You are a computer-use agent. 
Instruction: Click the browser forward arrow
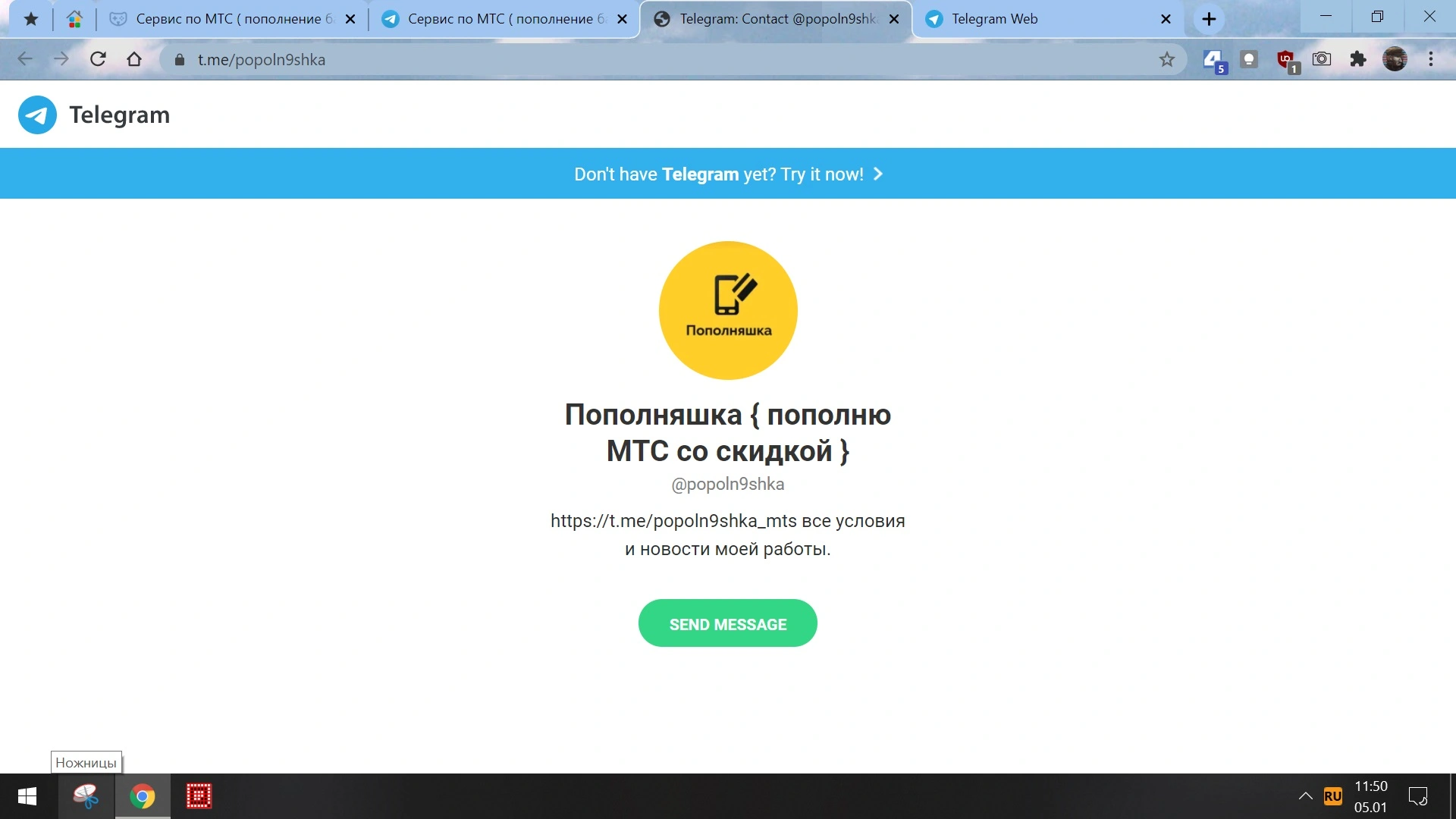(x=61, y=59)
